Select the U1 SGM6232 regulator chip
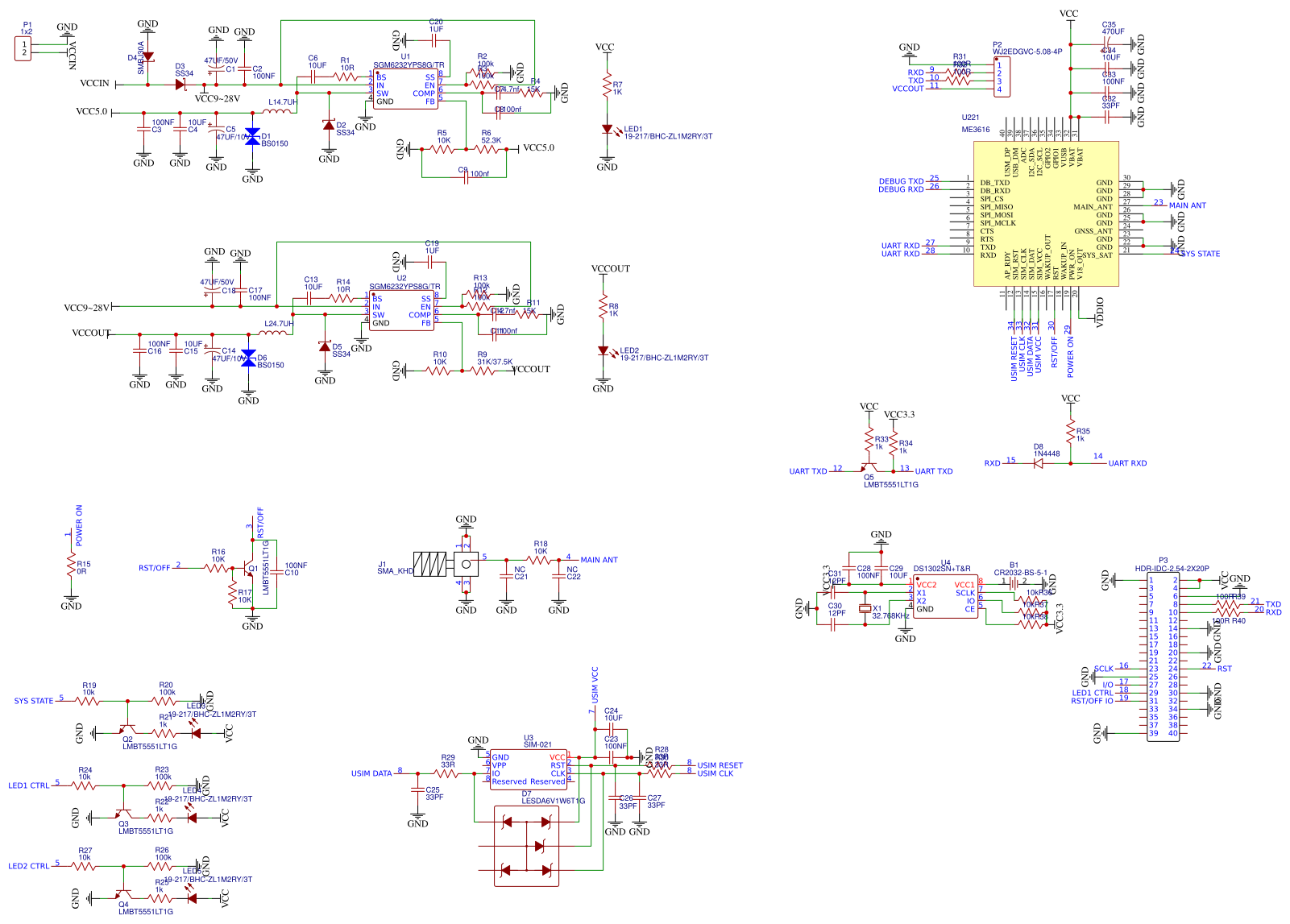This screenshot has width=1290, height=924. [x=405, y=90]
